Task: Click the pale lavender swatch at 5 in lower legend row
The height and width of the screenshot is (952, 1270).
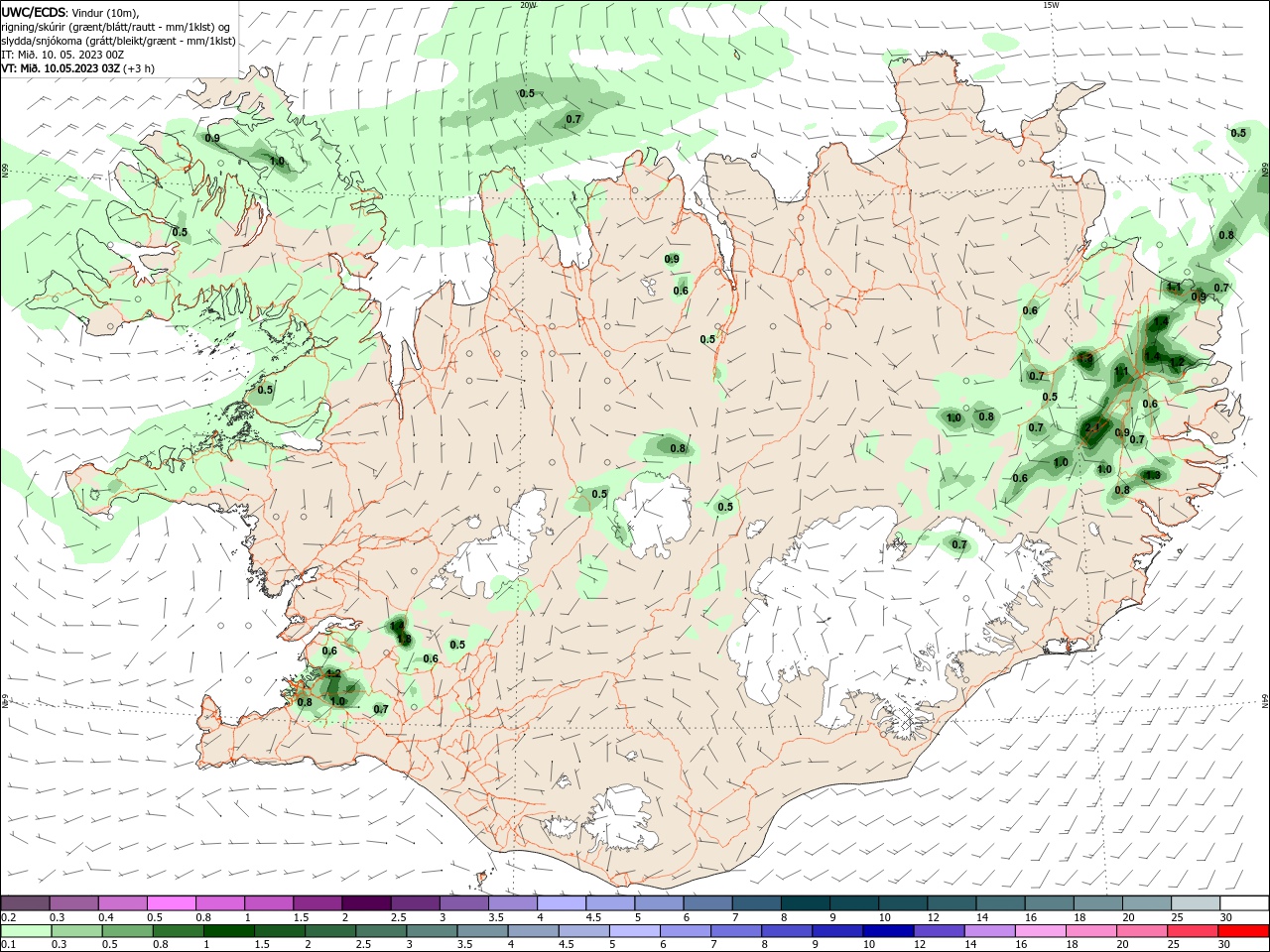Action: (x=635, y=931)
